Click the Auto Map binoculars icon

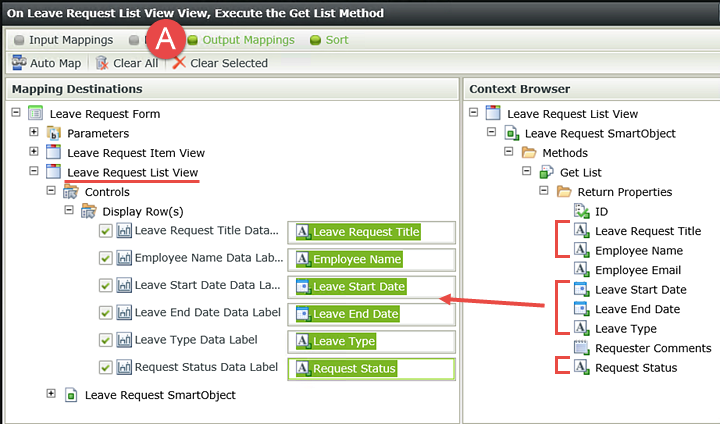point(19,62)
